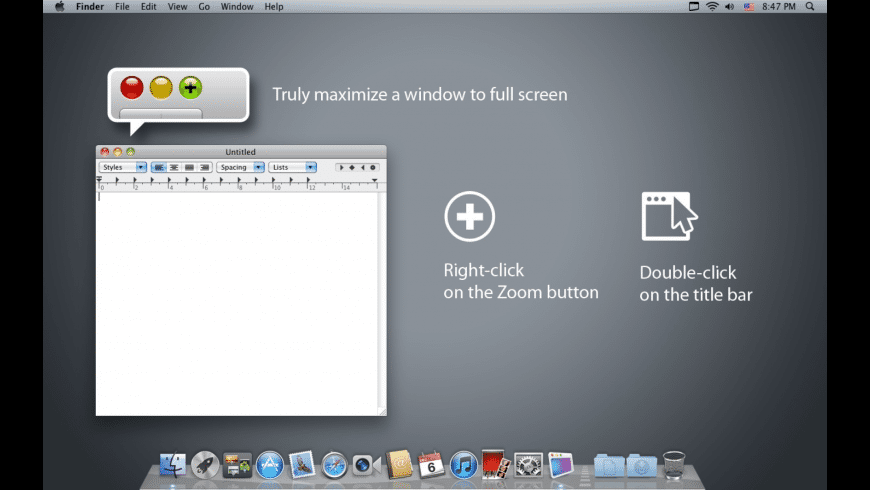The width and height of the screenshot is (870, 490).
Task: Open iCal calendar showing 6
Action: coord(431,464)
